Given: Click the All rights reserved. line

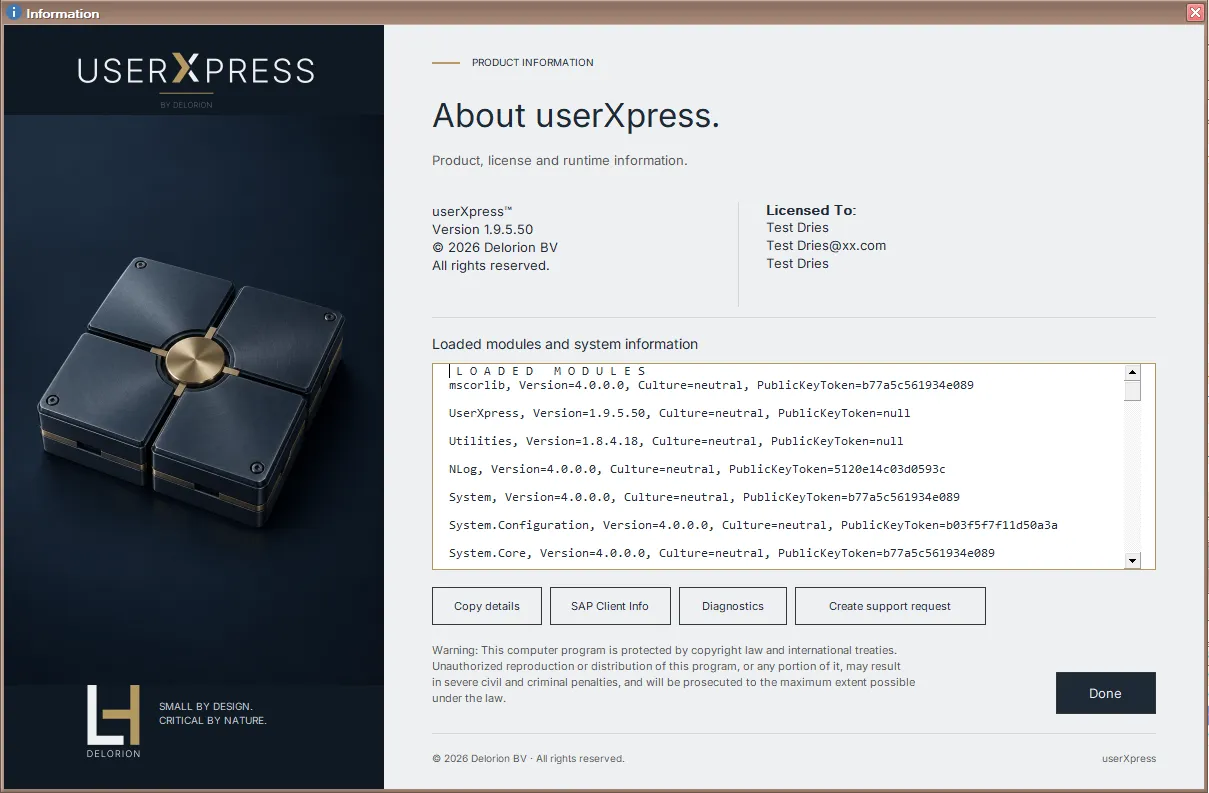Looking at the screenshot, I should (x=491, y=265).
